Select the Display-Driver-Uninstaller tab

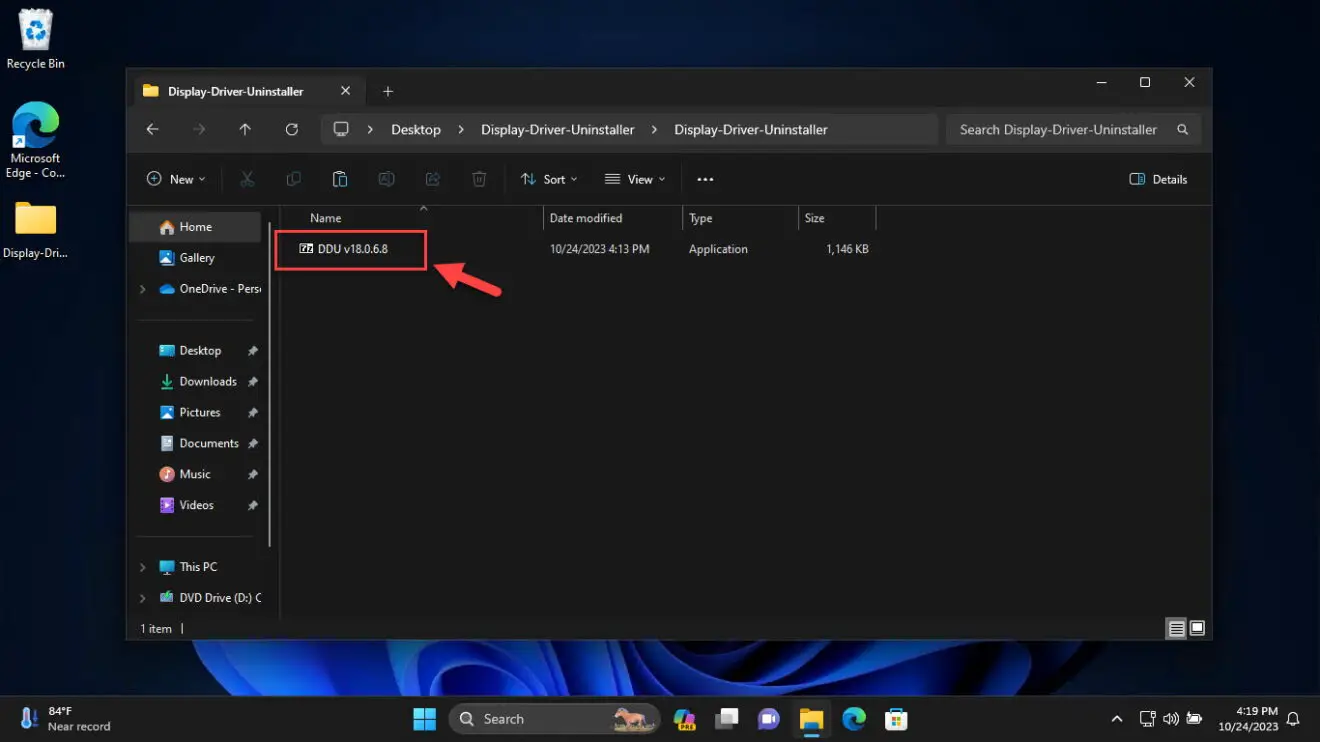(237, 91)
